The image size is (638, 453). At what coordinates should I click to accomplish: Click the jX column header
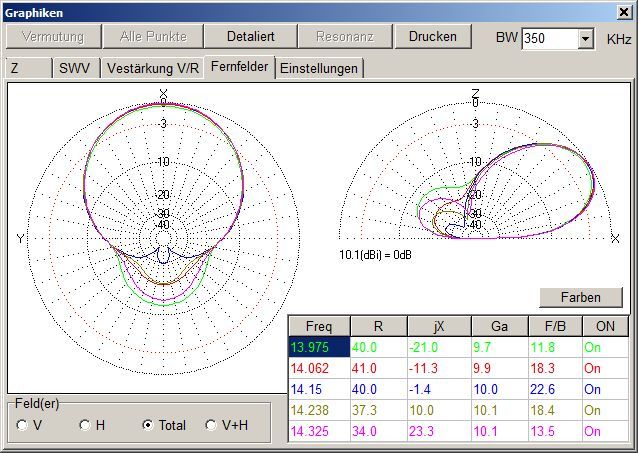439,326
